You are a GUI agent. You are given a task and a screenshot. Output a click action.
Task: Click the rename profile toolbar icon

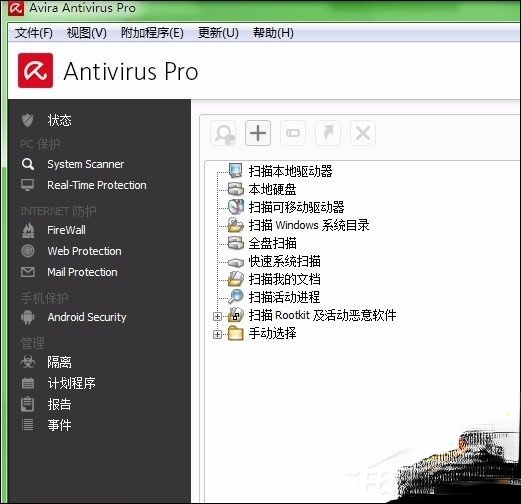(x=293, y=133)
